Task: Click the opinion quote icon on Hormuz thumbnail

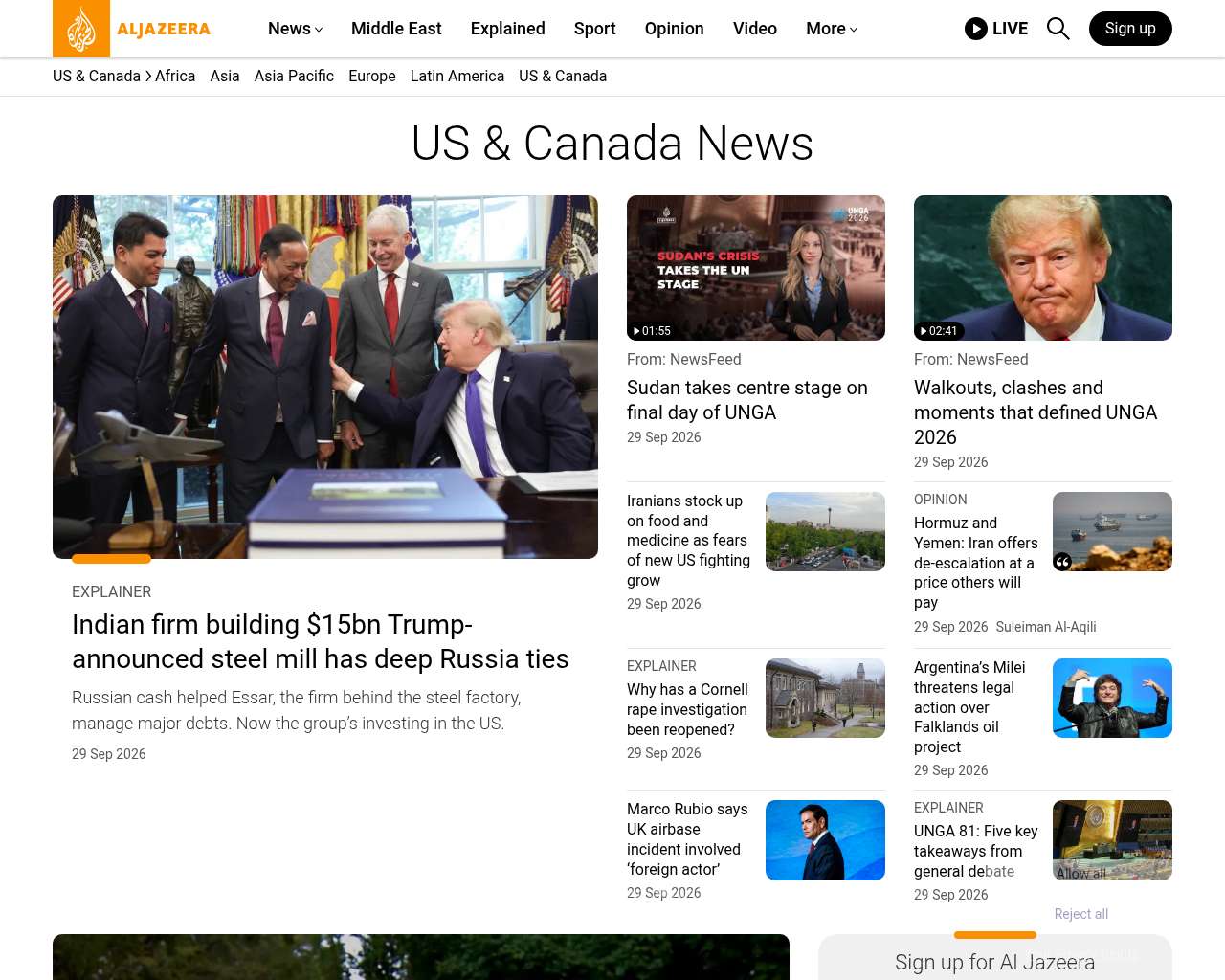Action: click(1062, 562)
